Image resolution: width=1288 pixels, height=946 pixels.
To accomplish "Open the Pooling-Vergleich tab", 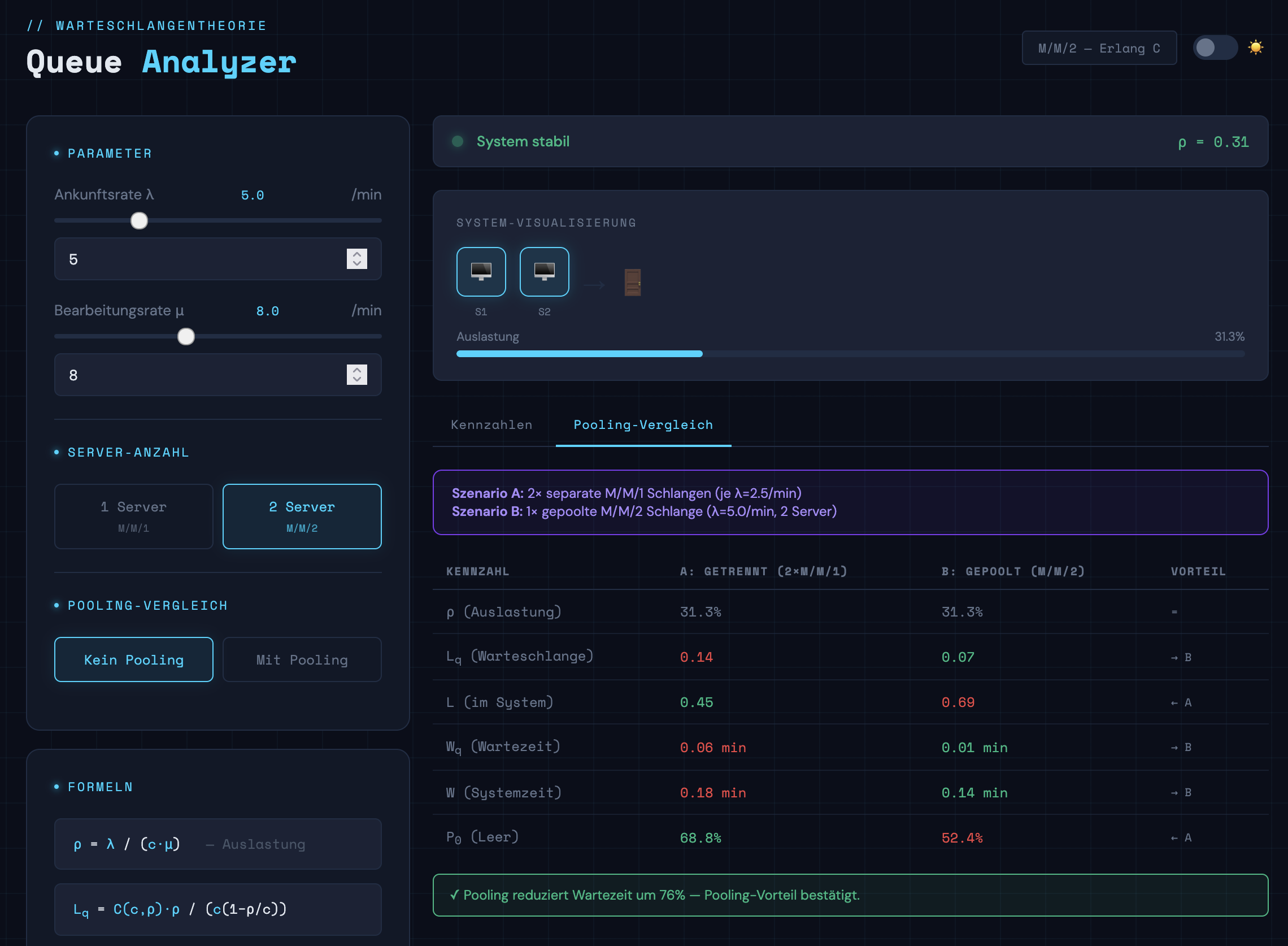I will pyautogui.click(x=643, y=425).
